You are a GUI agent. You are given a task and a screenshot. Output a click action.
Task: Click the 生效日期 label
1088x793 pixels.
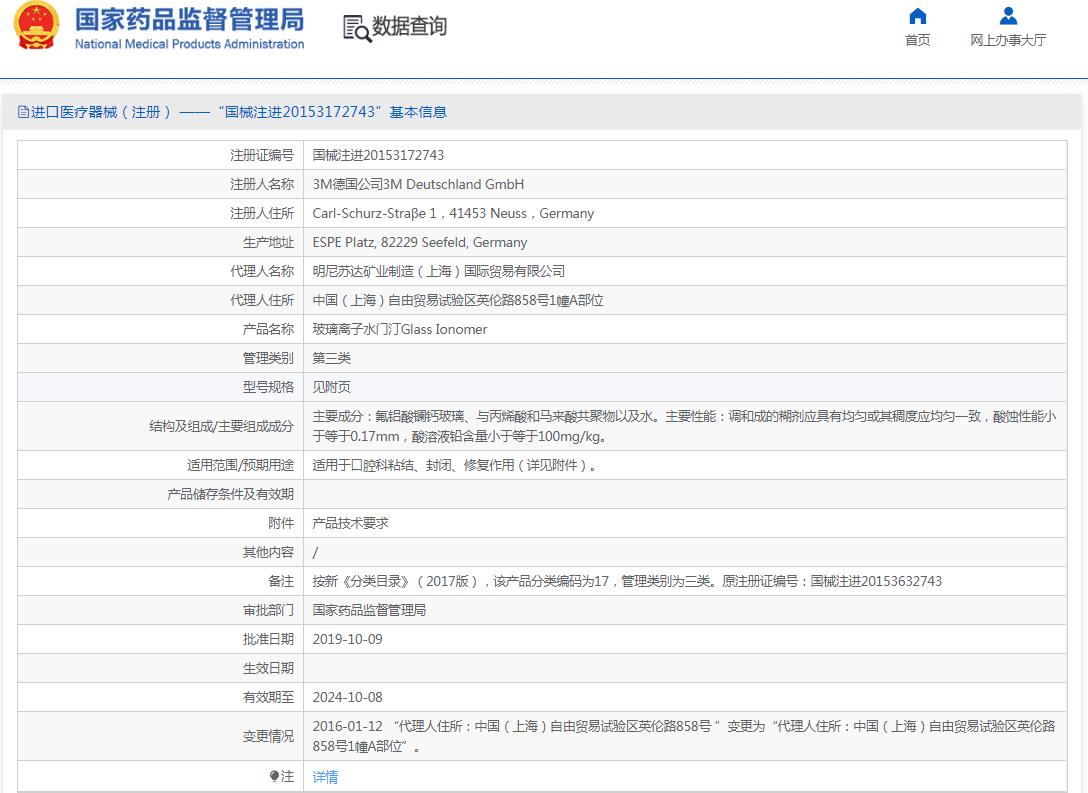269,668
